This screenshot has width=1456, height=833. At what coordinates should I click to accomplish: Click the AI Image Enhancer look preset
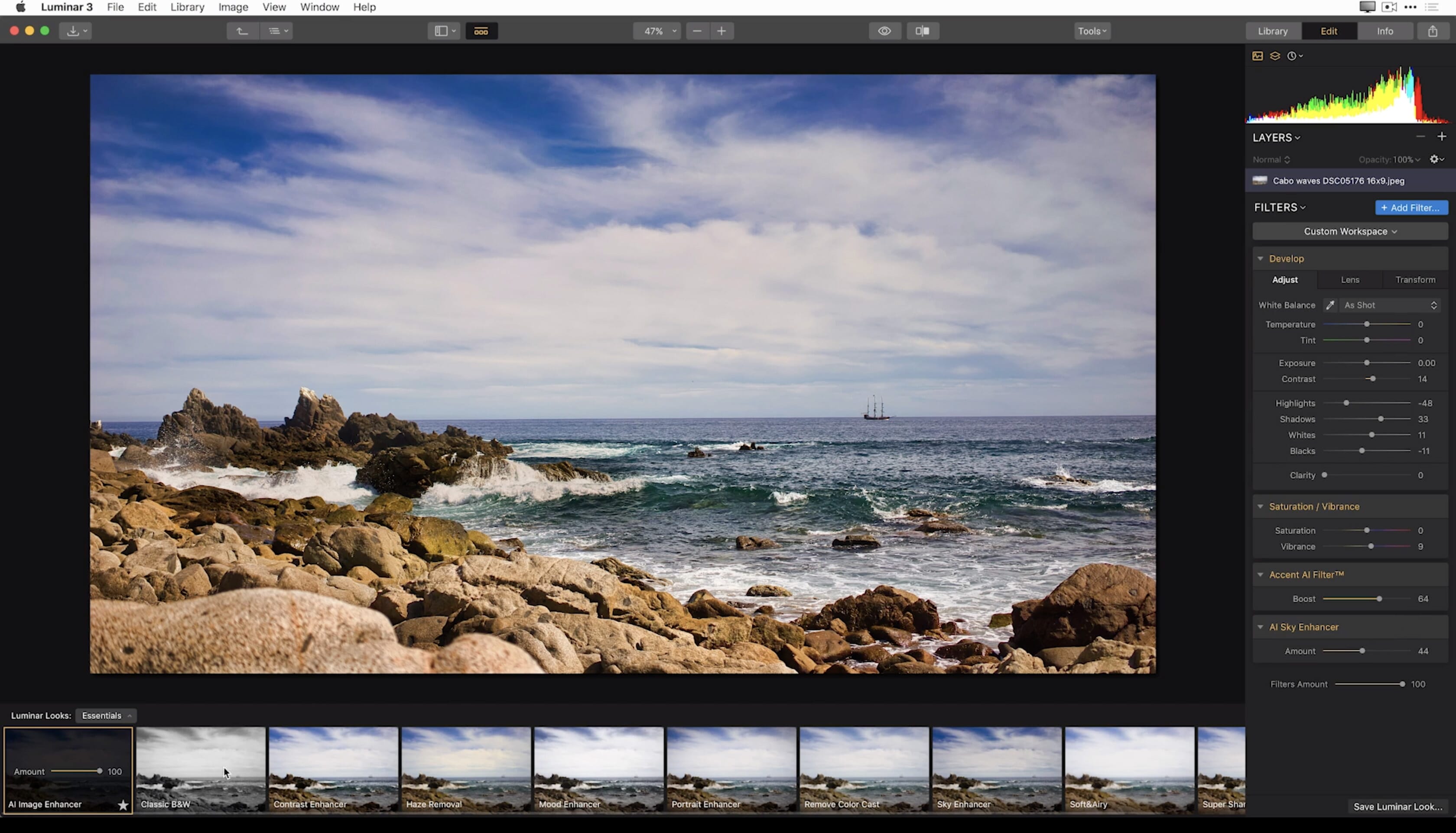point(67,769)
